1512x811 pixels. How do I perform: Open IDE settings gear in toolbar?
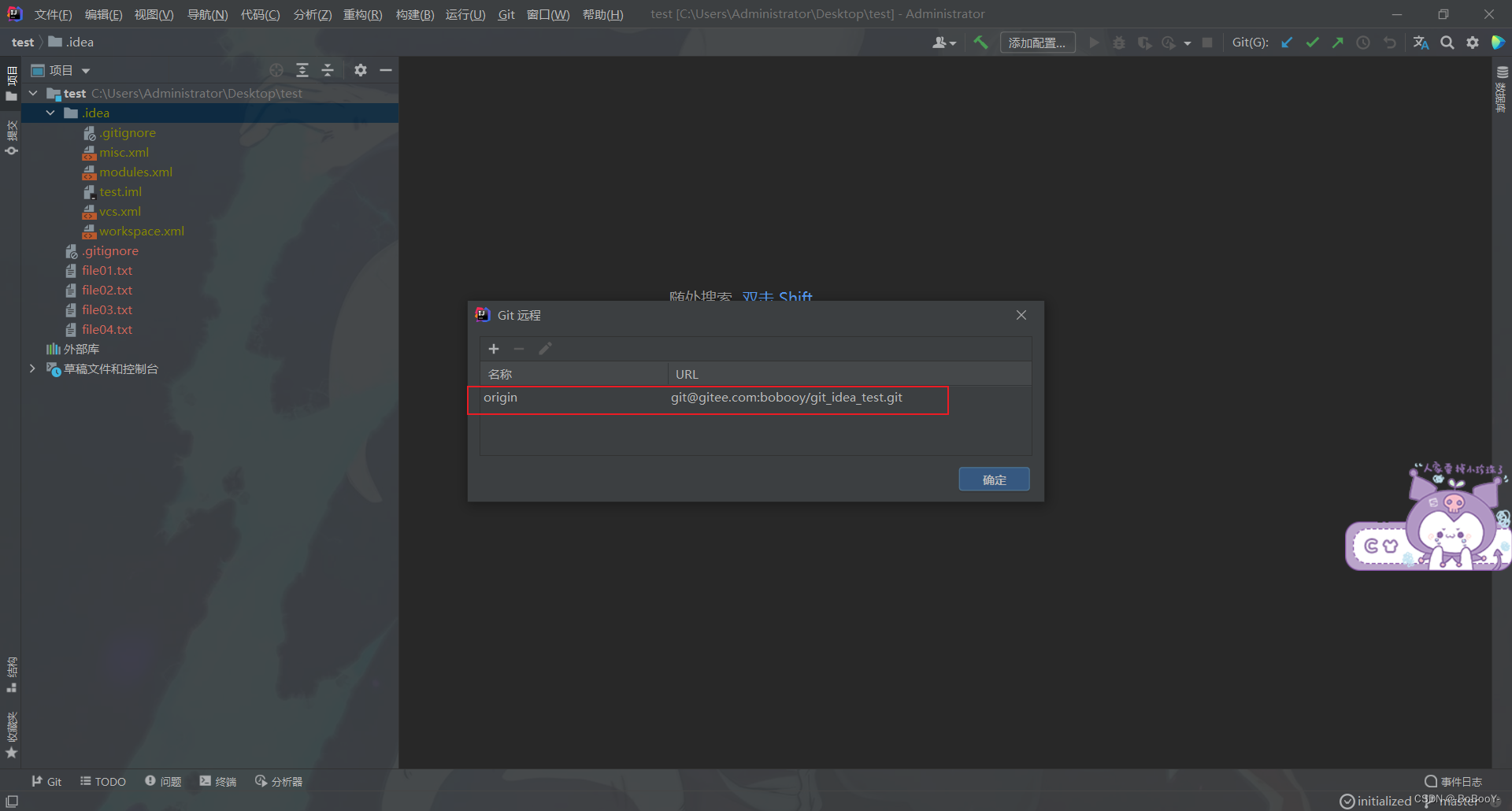pyautogui.click(x=1473, y=43)
